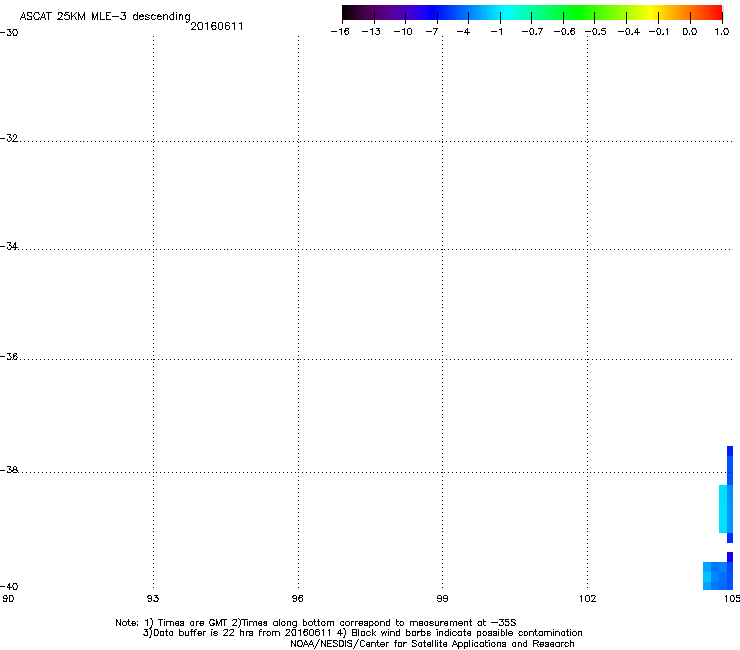Click latitude axis label -30
This screenshot has width=740, height=650.
pos(9,33)
